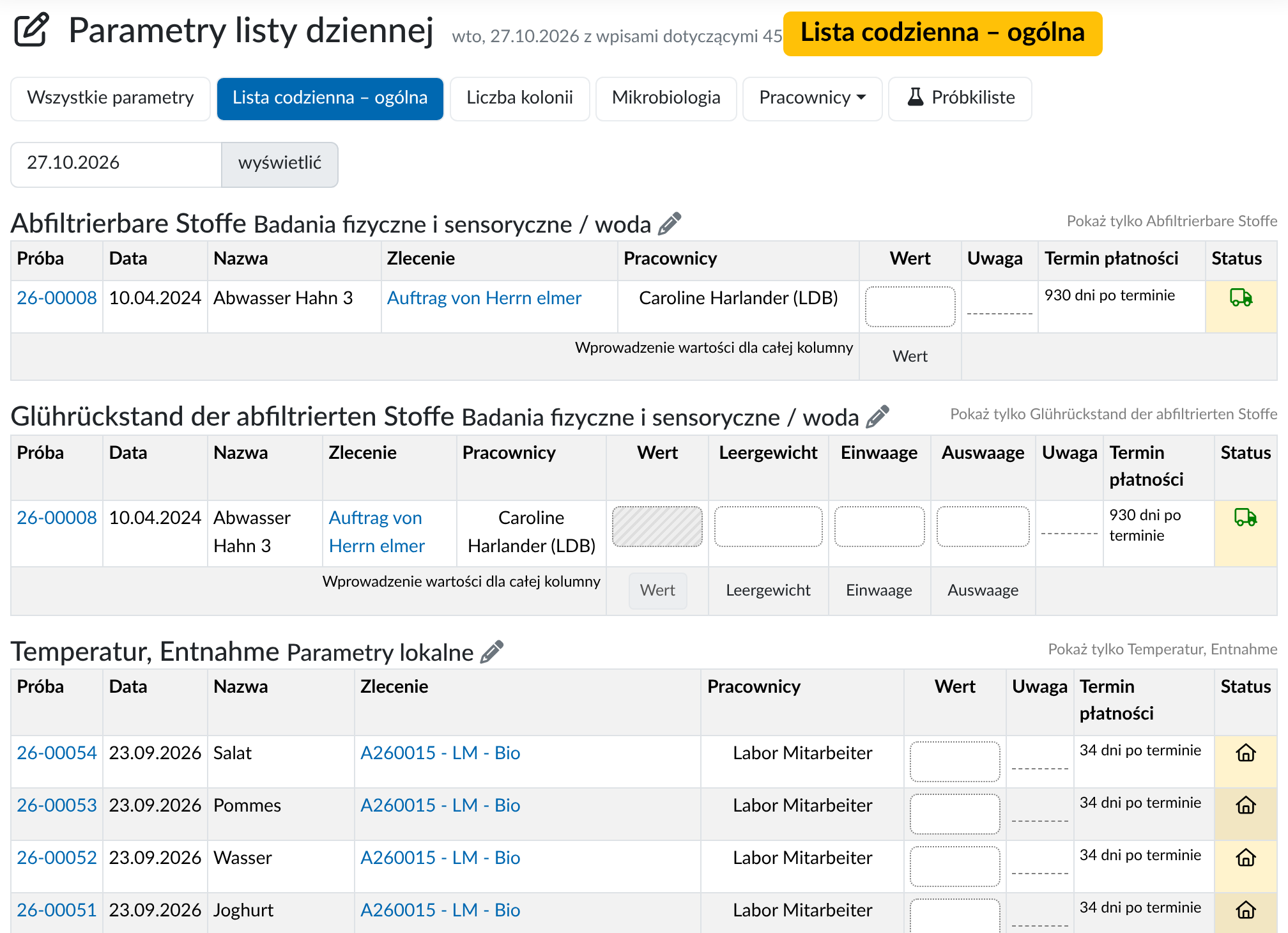Show only Abfiltrierbare Stoffe link
The height and width of the screenshot is (933, 1288).
[1172, 221]
